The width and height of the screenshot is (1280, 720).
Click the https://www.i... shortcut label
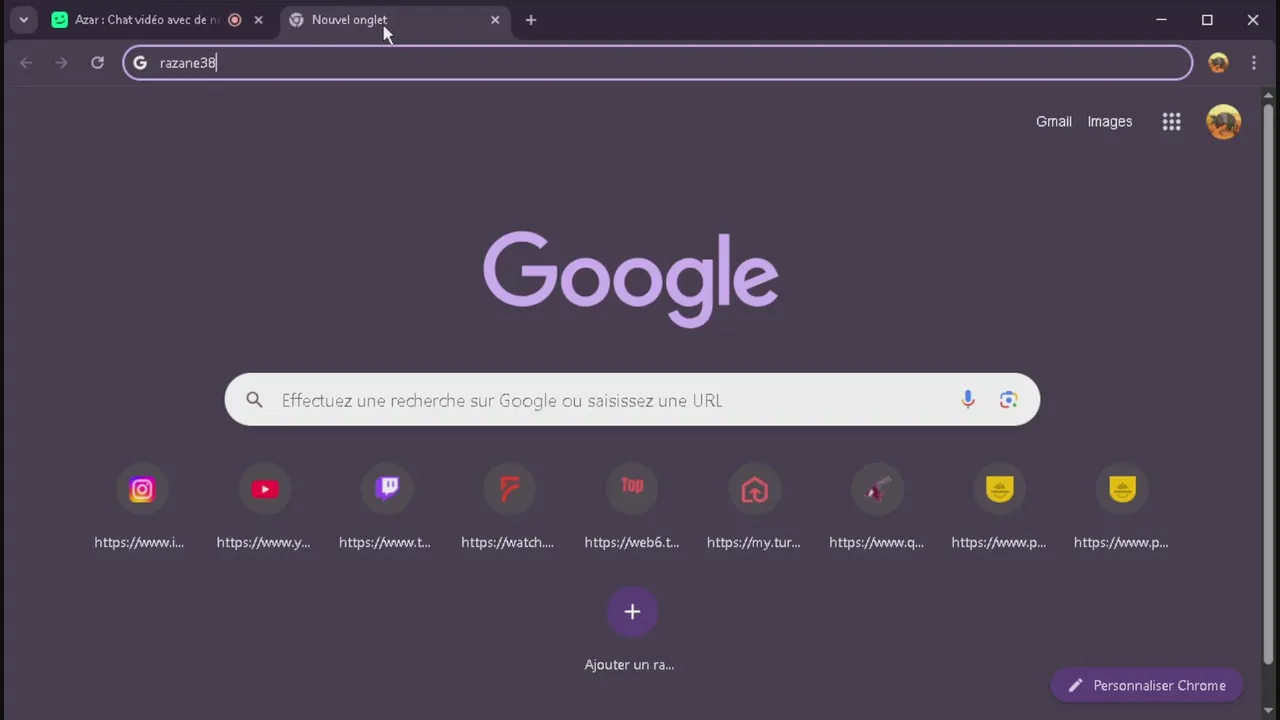pyautogui.click(x=139, y=543)
